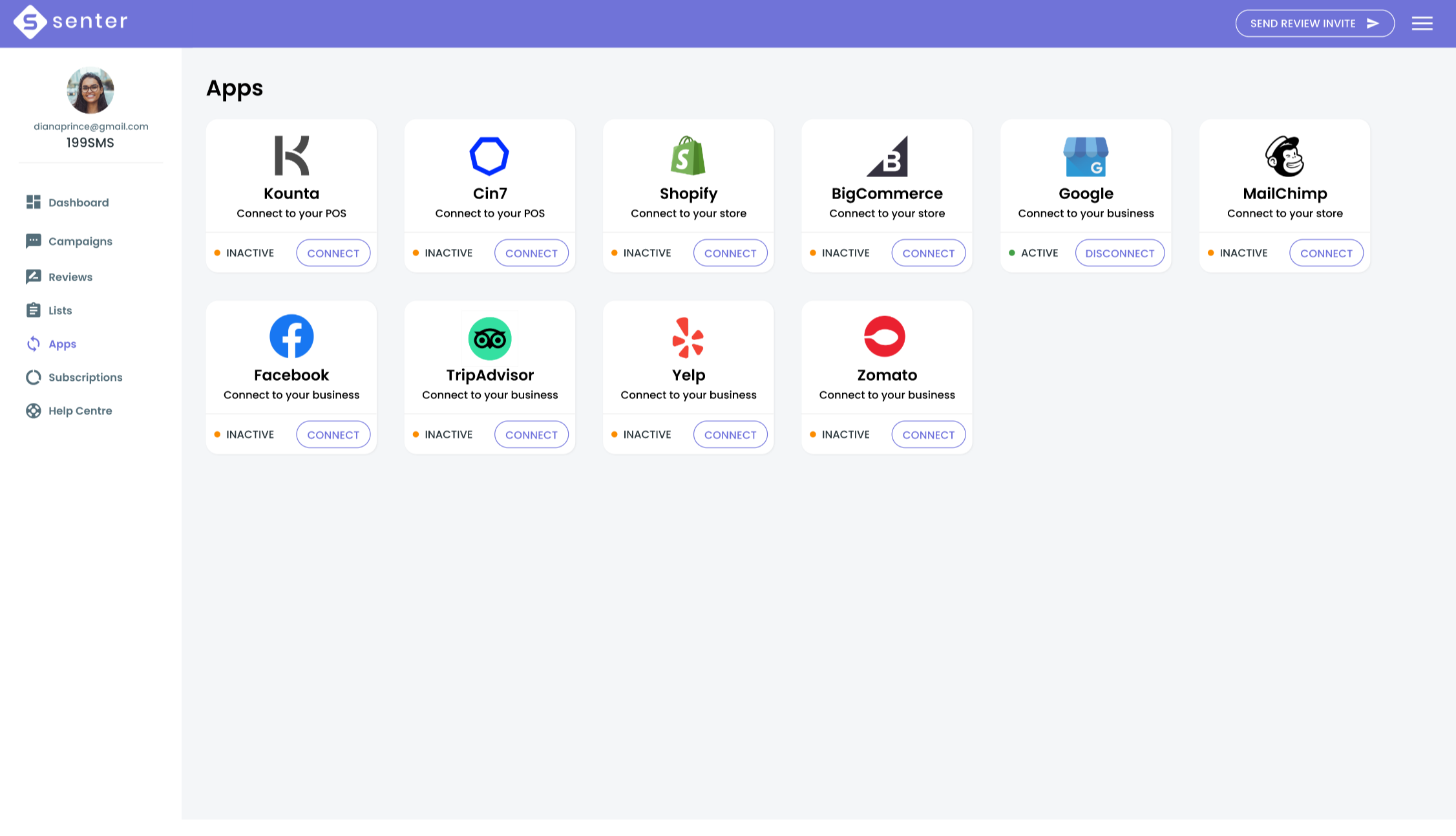Connect the Kounta POS app

coord(333,253)
